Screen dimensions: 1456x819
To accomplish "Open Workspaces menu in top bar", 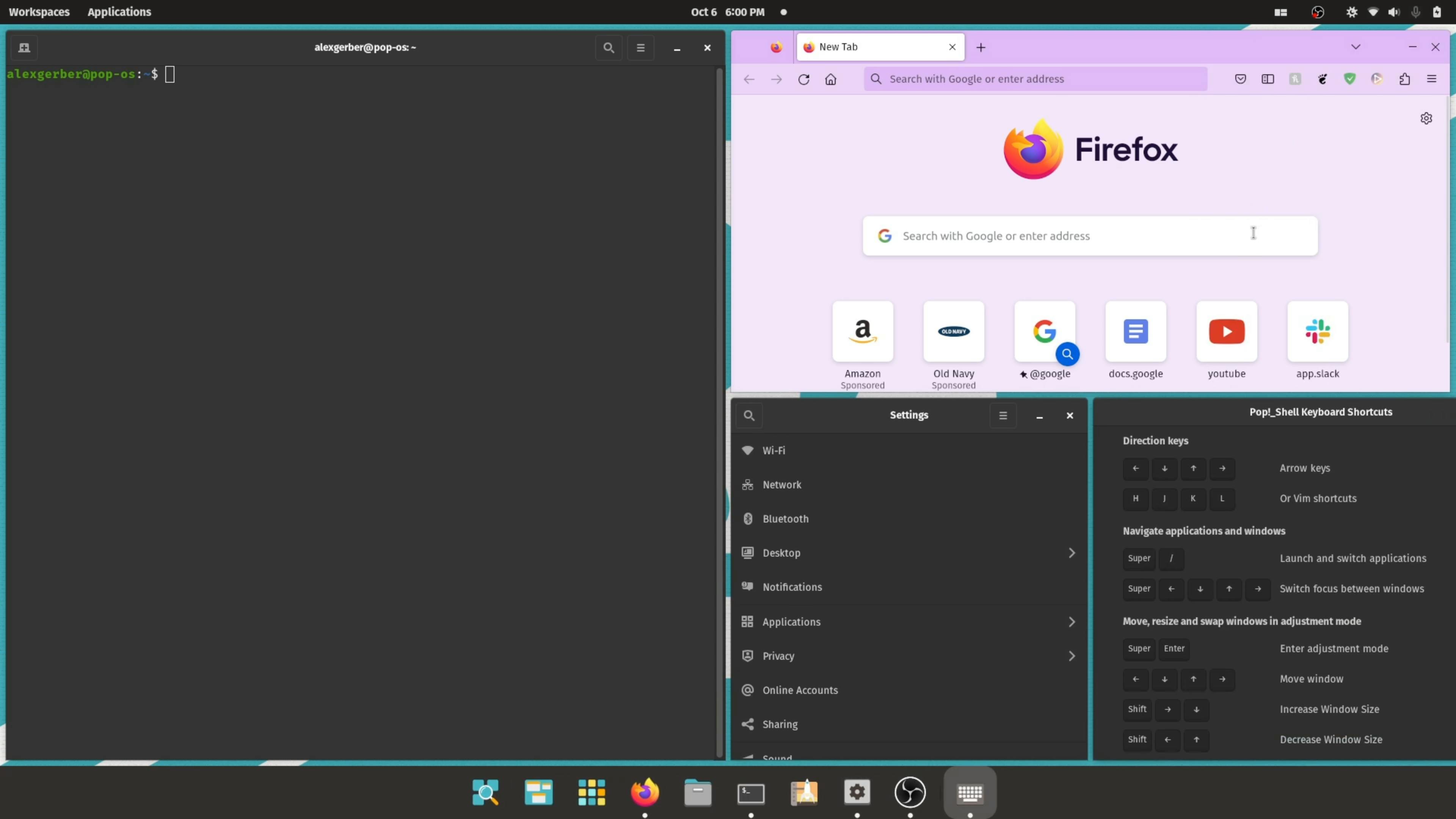I will (x=39, y=12).
